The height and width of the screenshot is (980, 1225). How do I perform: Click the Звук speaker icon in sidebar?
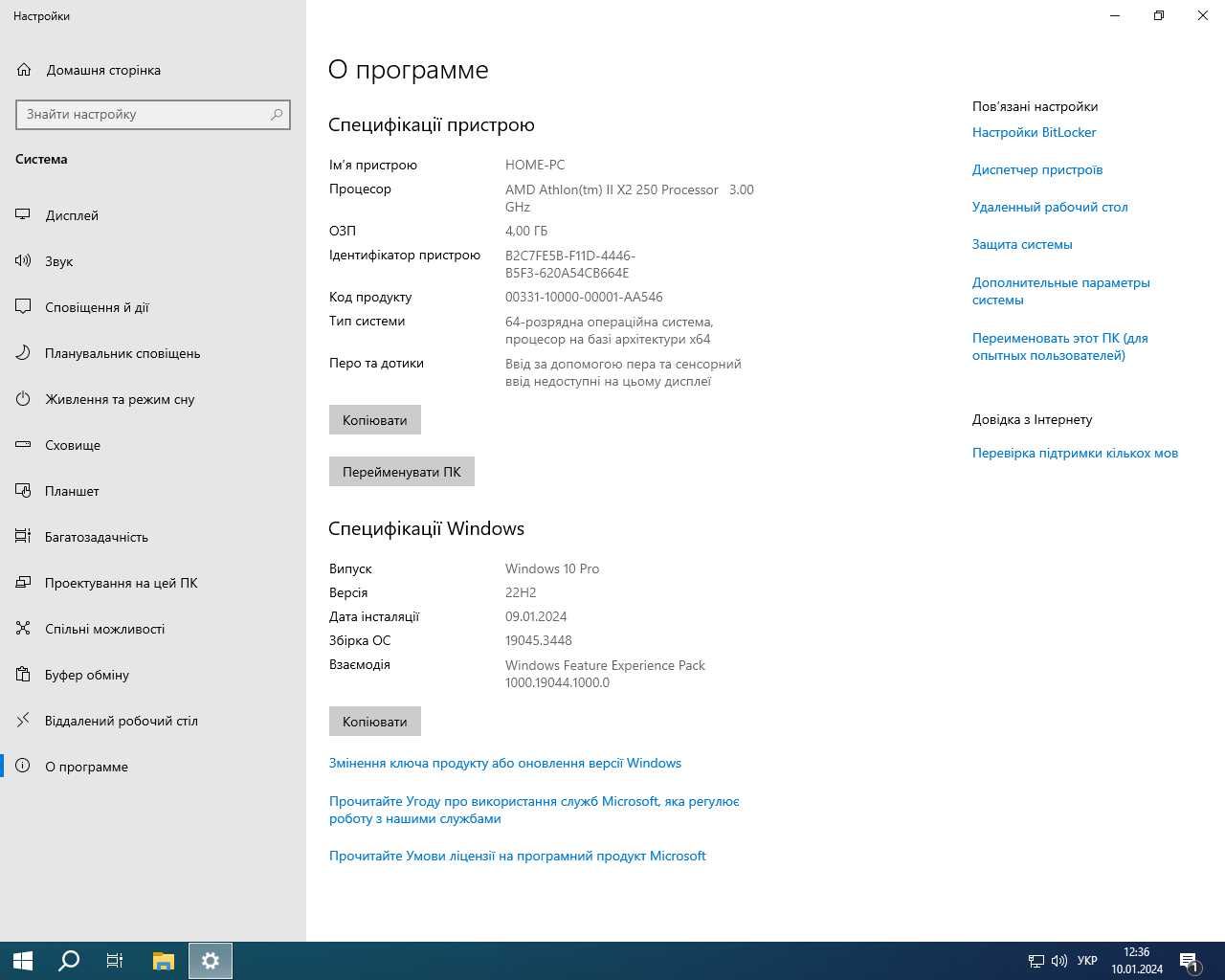pyautogui.click(x=23, y=261)
